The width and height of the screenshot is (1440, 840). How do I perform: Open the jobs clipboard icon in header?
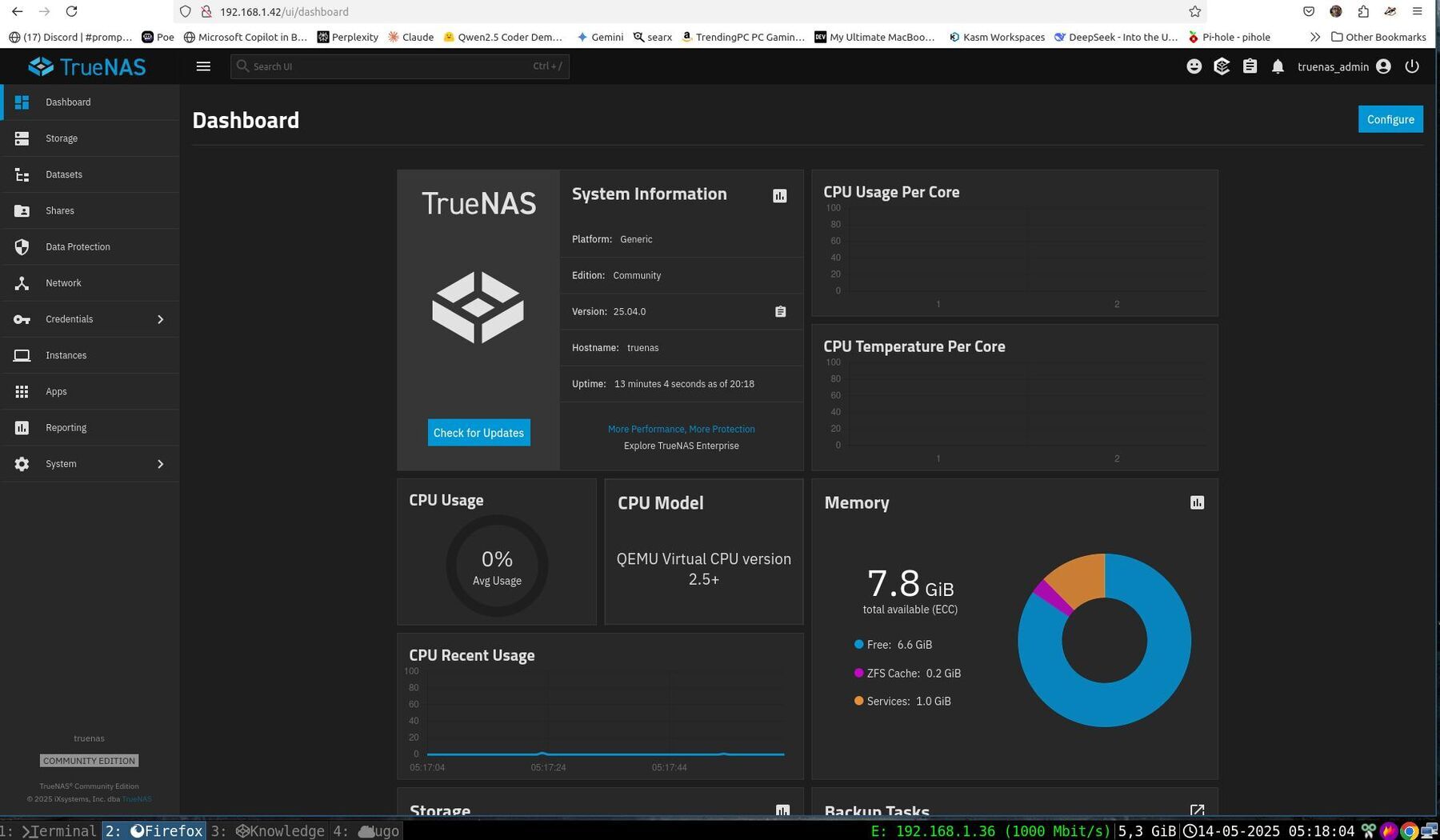coord(1250,66)
